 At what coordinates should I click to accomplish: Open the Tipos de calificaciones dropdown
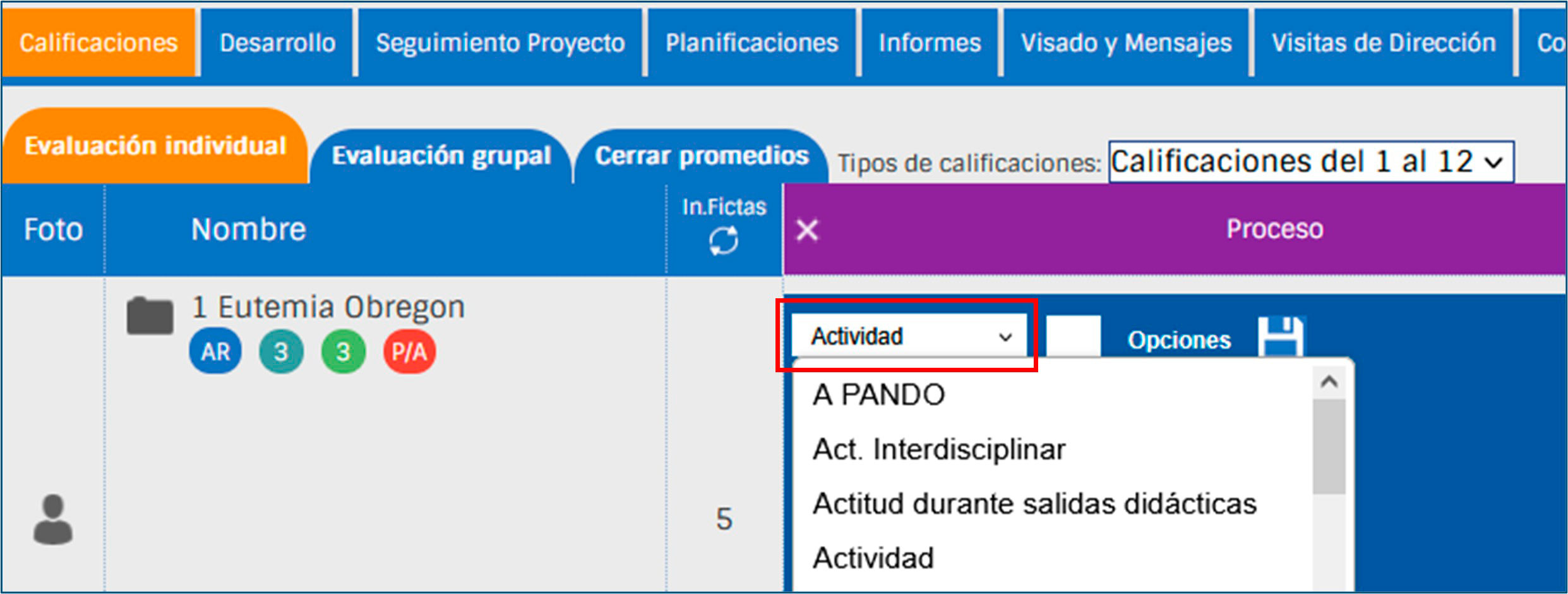1311,162
